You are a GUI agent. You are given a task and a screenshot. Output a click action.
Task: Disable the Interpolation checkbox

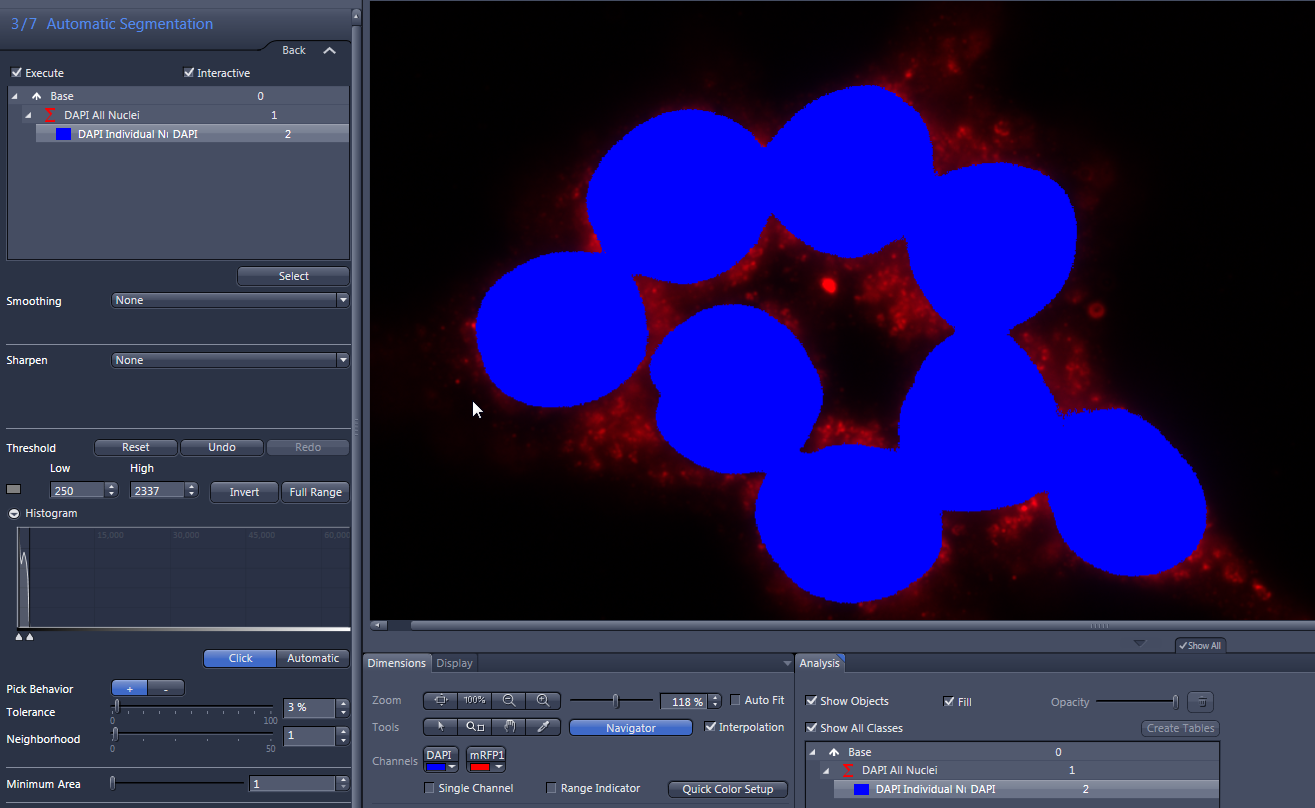point(711,727)
